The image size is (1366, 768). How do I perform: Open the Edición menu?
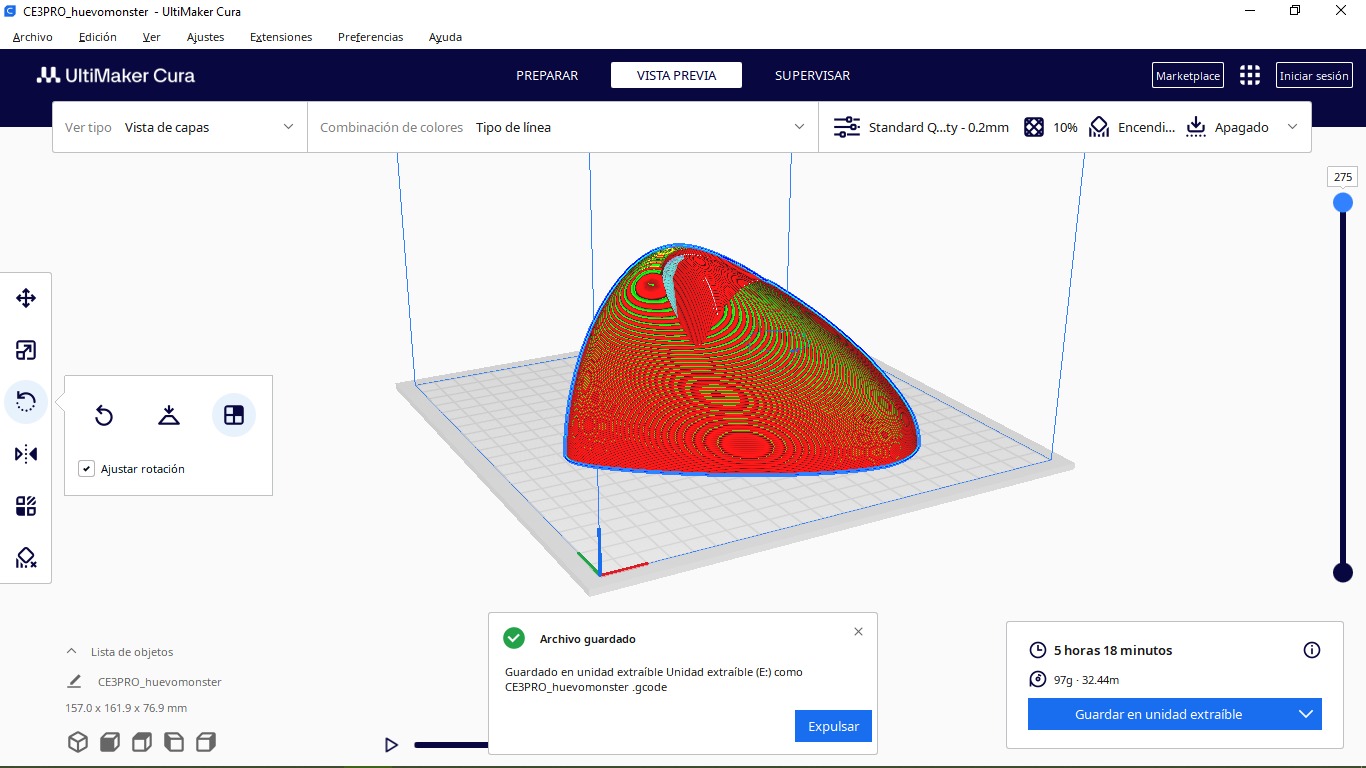point(97,37)
